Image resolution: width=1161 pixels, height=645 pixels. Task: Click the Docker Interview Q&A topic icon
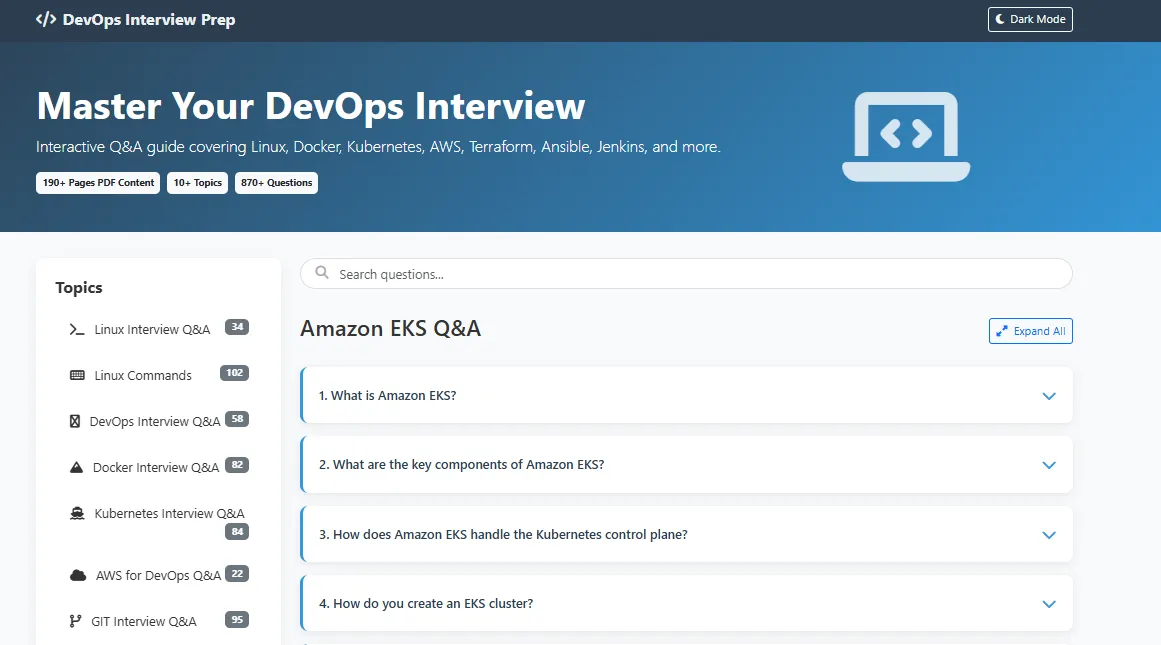coord(77,468)
